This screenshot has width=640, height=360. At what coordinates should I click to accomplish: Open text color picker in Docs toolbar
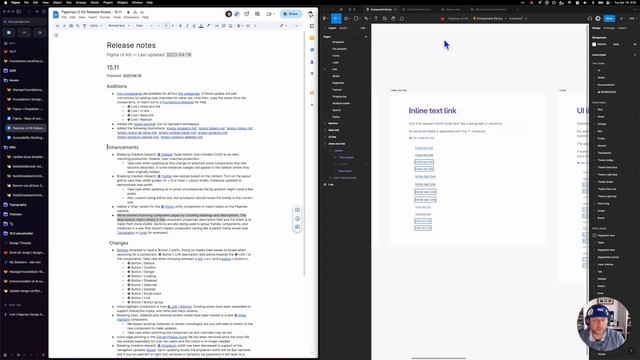click(x=201, y=26)
